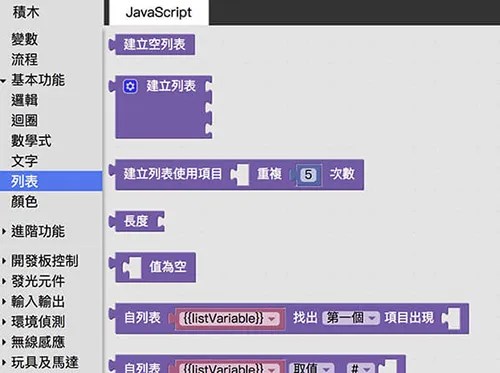500x373 pixels.
Task: Open {{listVariable}} dropdown in 找出 block
Action: tap(230, 318)
